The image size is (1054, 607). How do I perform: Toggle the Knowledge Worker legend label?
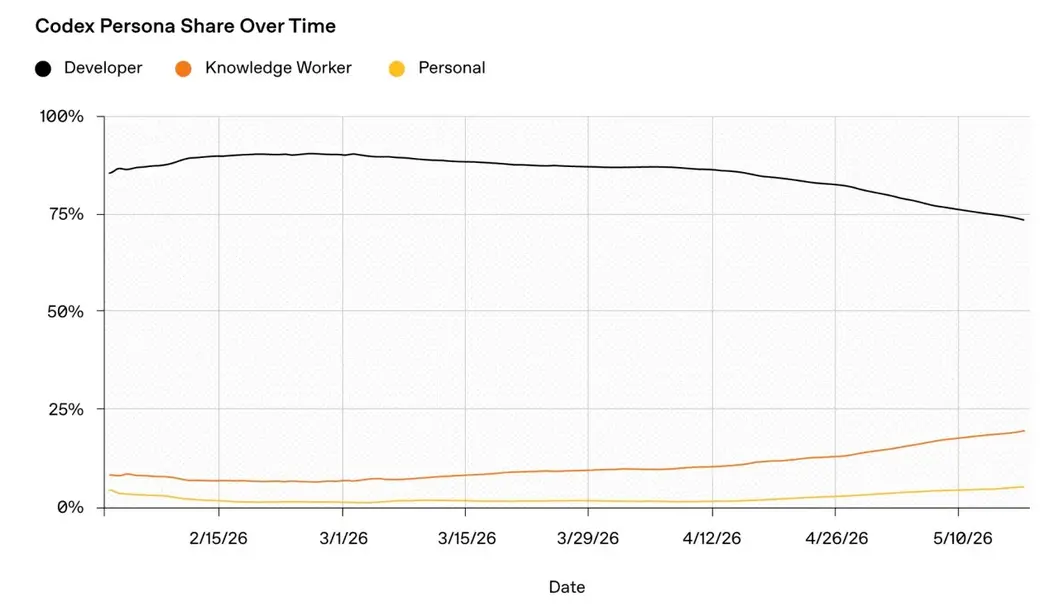click(278, 68)
